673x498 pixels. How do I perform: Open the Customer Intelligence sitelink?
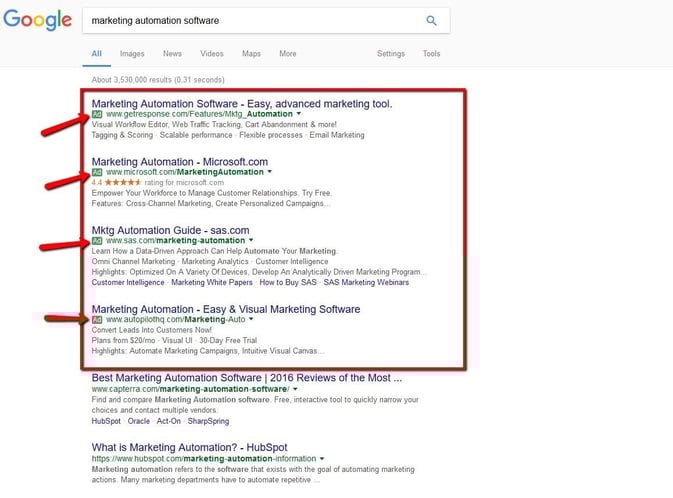[128, 282]
